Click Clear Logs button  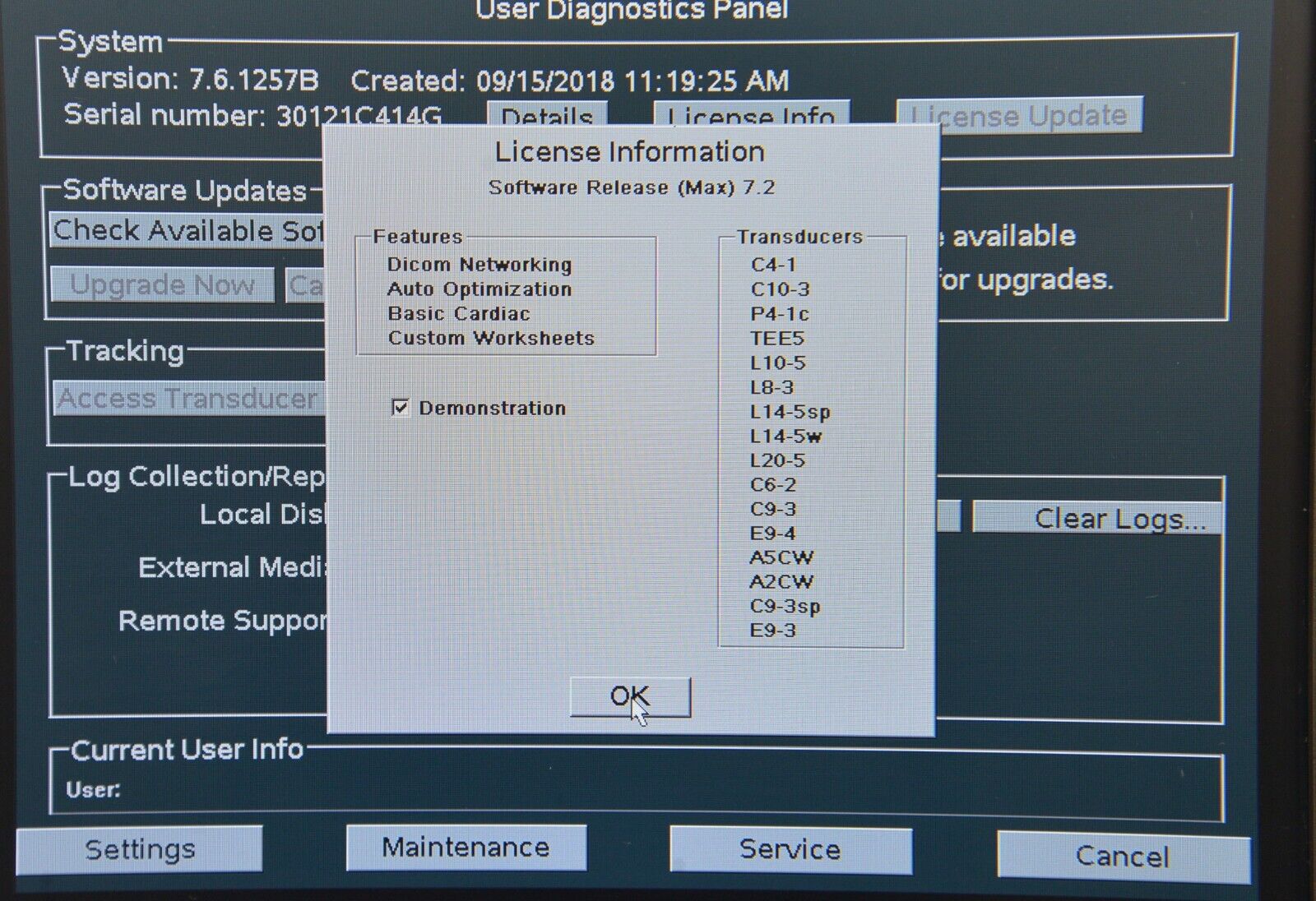click(1097, 518)
